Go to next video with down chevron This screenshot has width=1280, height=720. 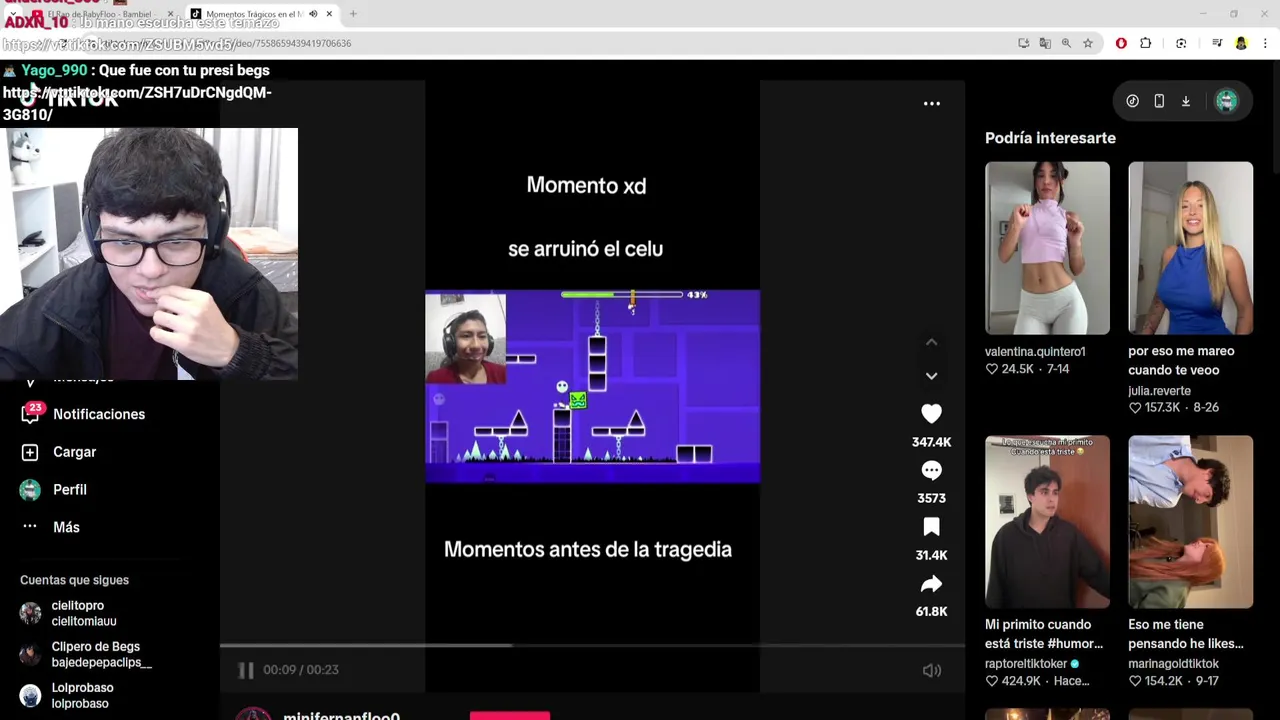(931, 376)
